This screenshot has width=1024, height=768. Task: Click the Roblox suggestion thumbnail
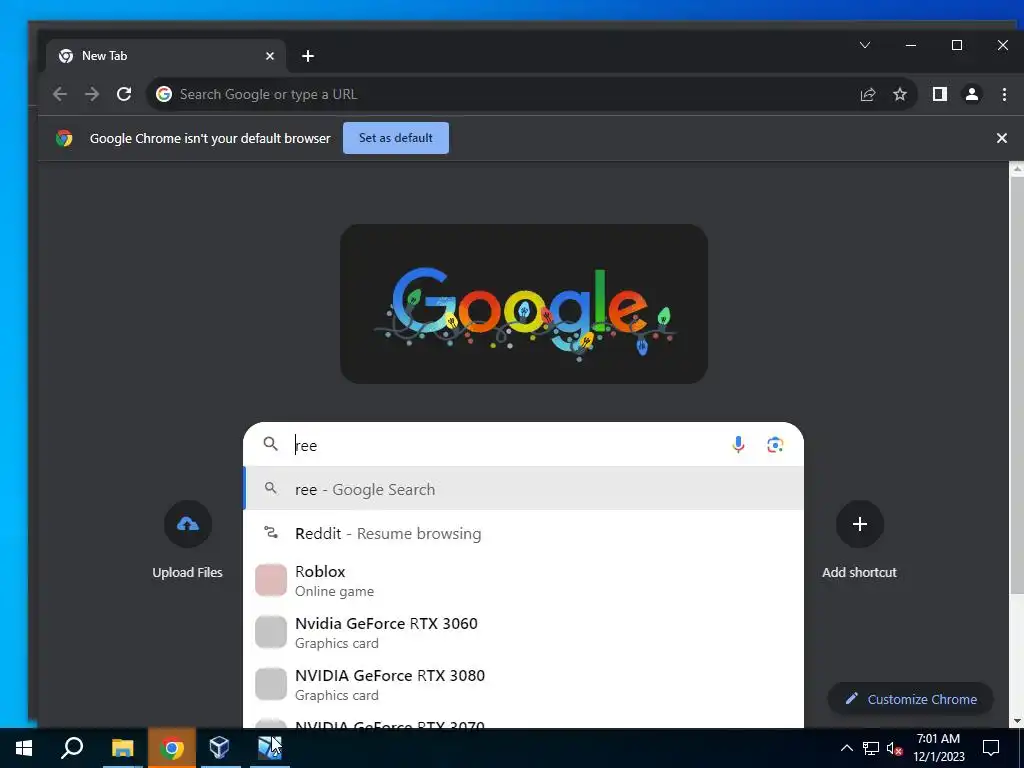click(x=271, y=580)
